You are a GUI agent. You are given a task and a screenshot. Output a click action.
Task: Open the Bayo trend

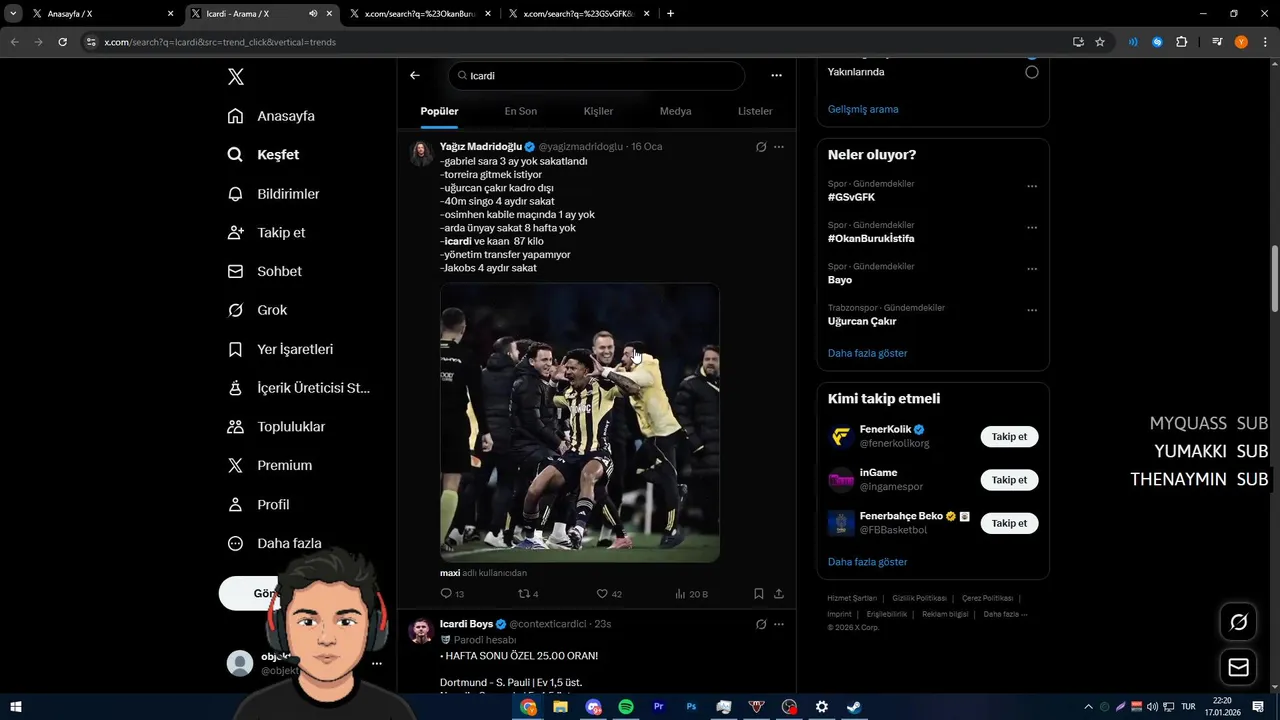pyautogui.click(x=840, y=280)
